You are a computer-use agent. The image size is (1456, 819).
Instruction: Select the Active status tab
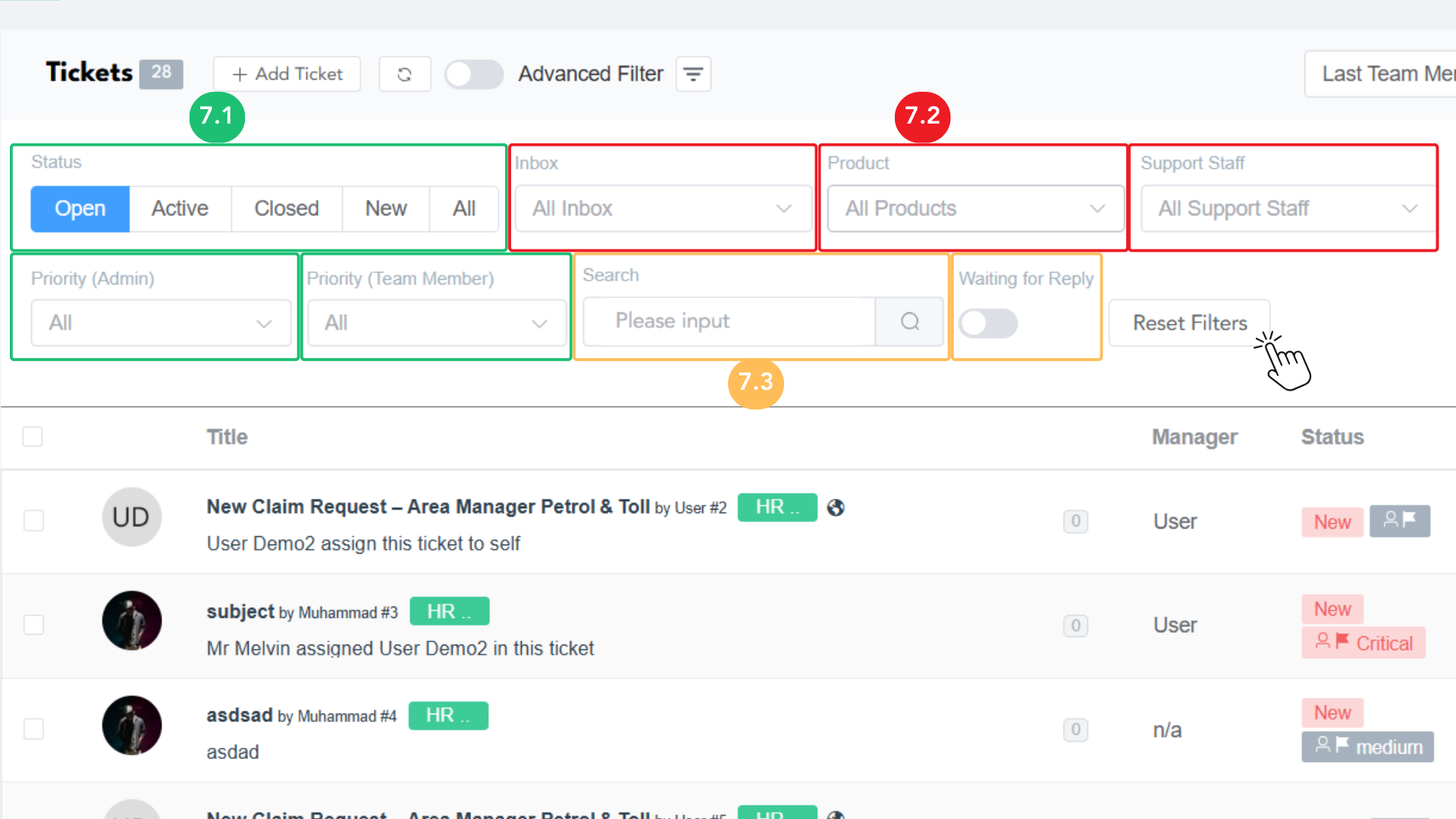[180, 209]
